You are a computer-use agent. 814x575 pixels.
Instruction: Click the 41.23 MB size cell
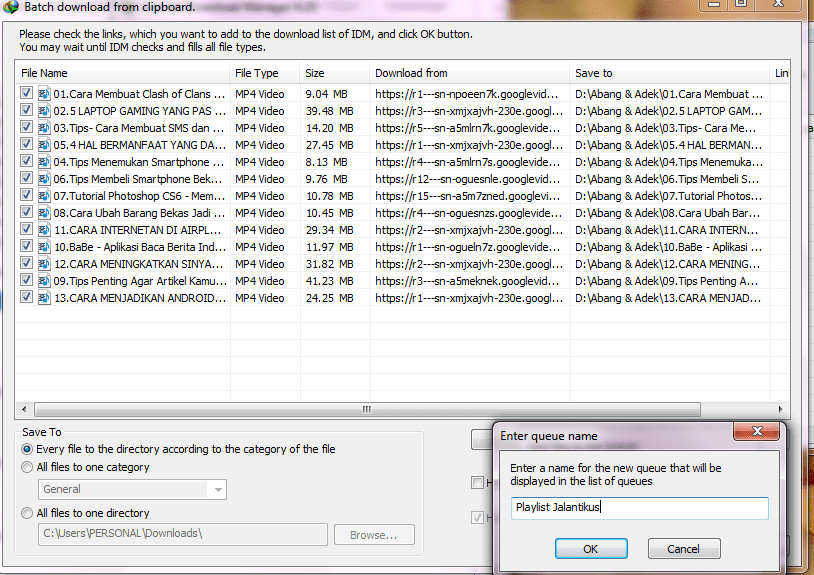[330, 281]
